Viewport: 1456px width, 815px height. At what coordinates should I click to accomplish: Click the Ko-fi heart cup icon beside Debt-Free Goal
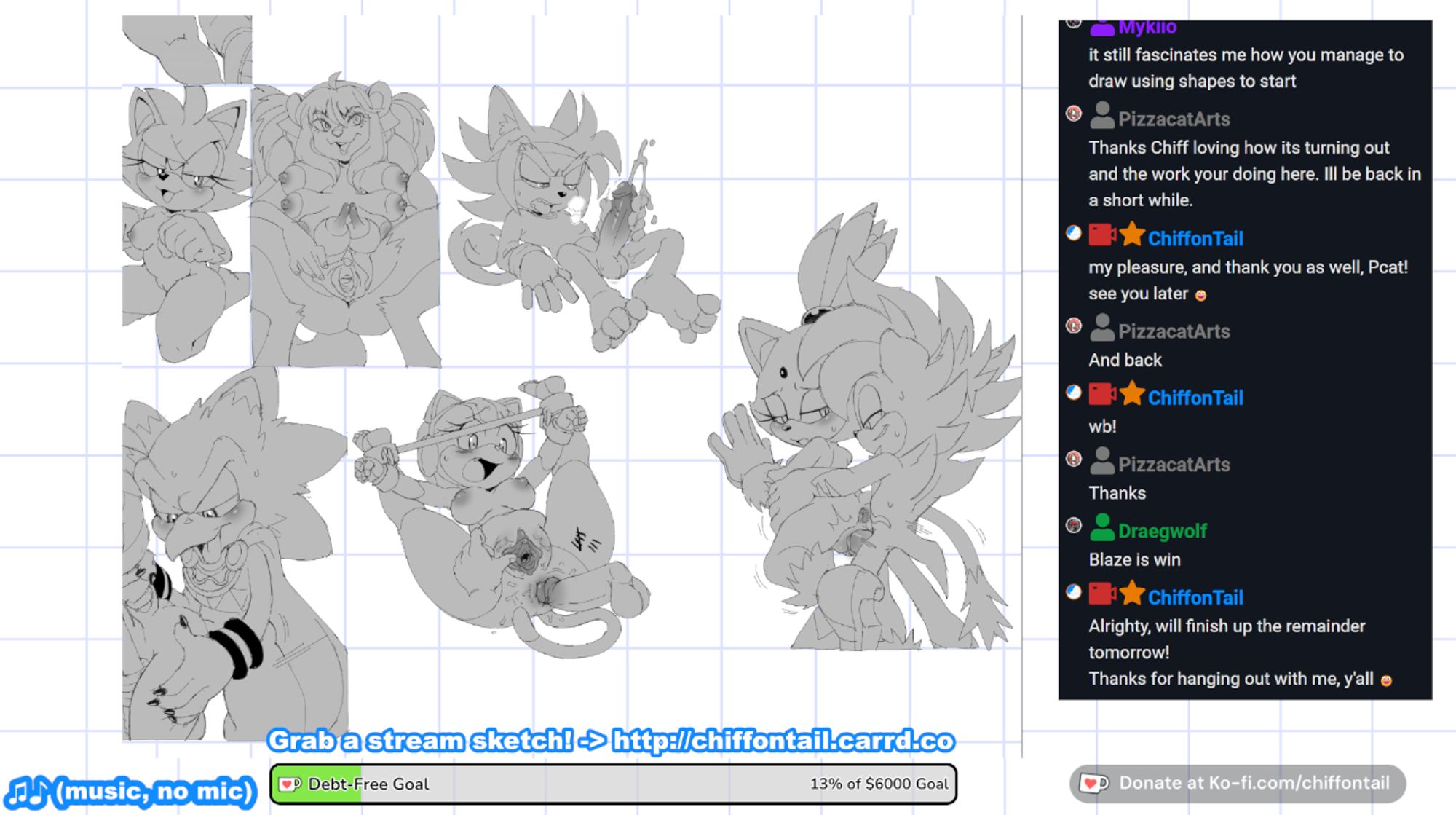coord(290,784)
